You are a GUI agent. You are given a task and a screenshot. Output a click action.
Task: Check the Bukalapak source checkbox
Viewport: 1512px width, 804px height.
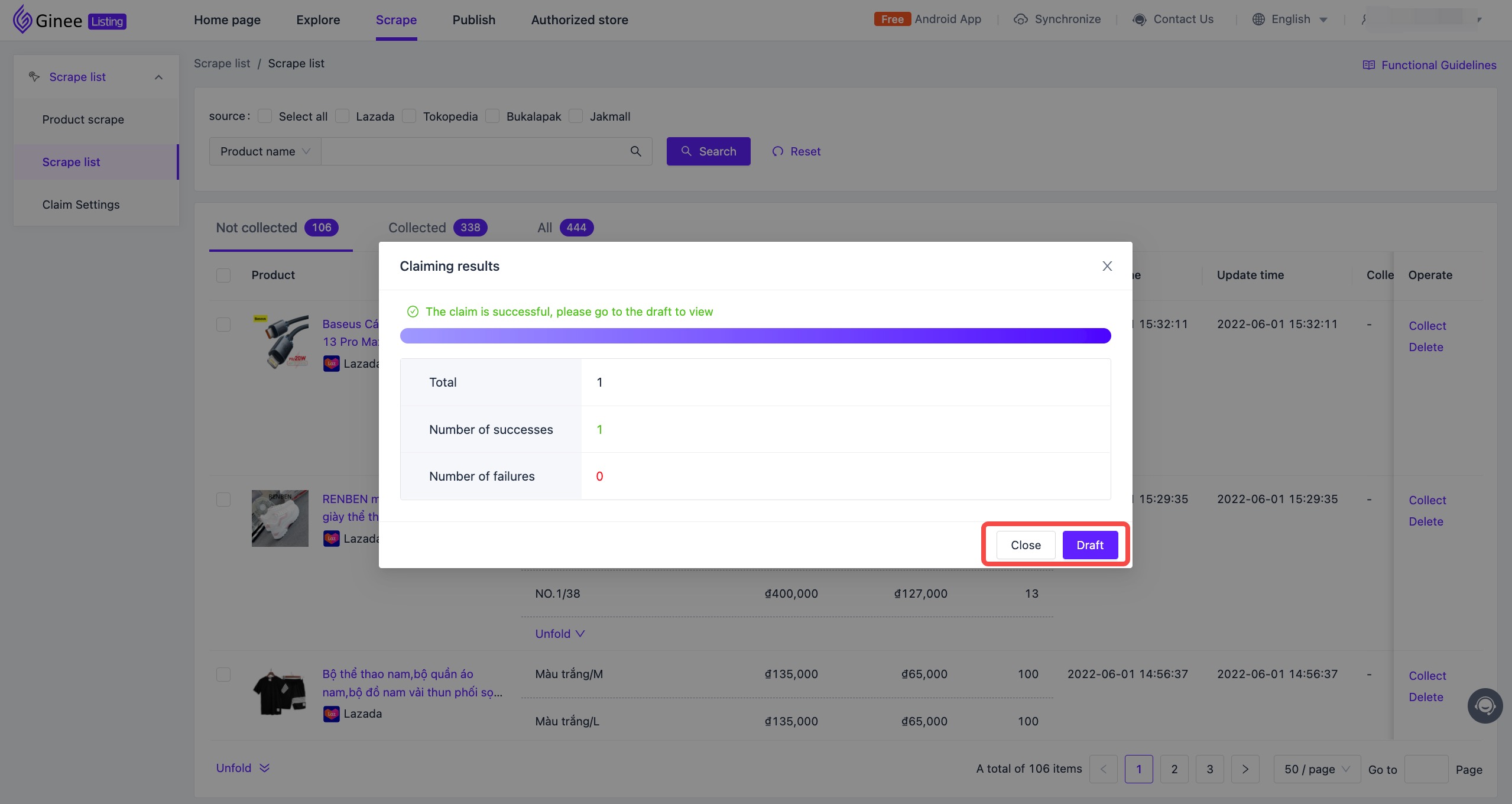click(x=492, y=116)
